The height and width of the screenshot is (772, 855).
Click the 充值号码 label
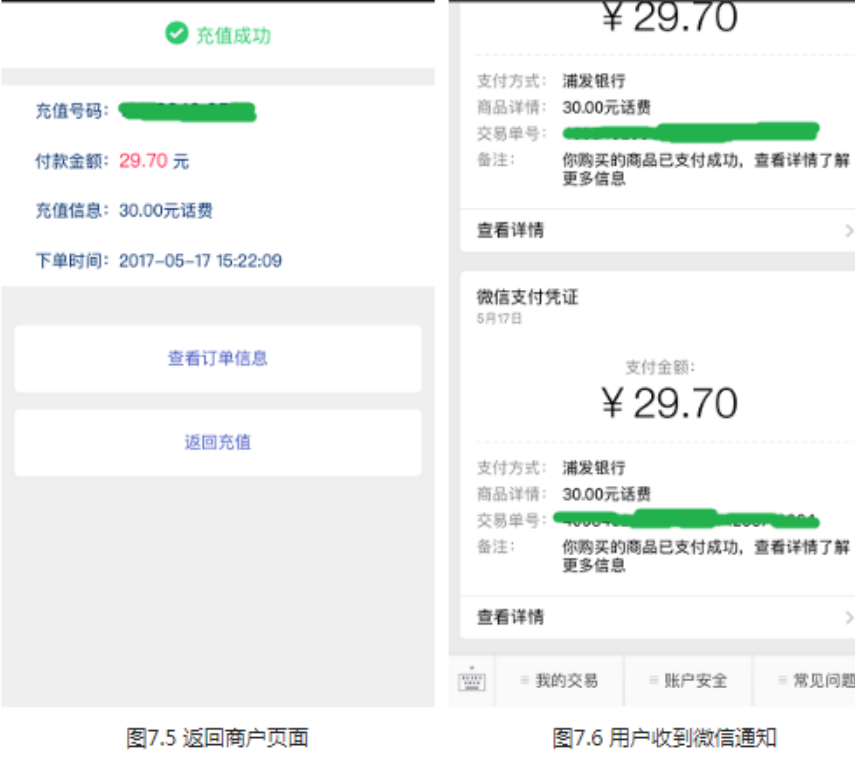tap(72, 111)
